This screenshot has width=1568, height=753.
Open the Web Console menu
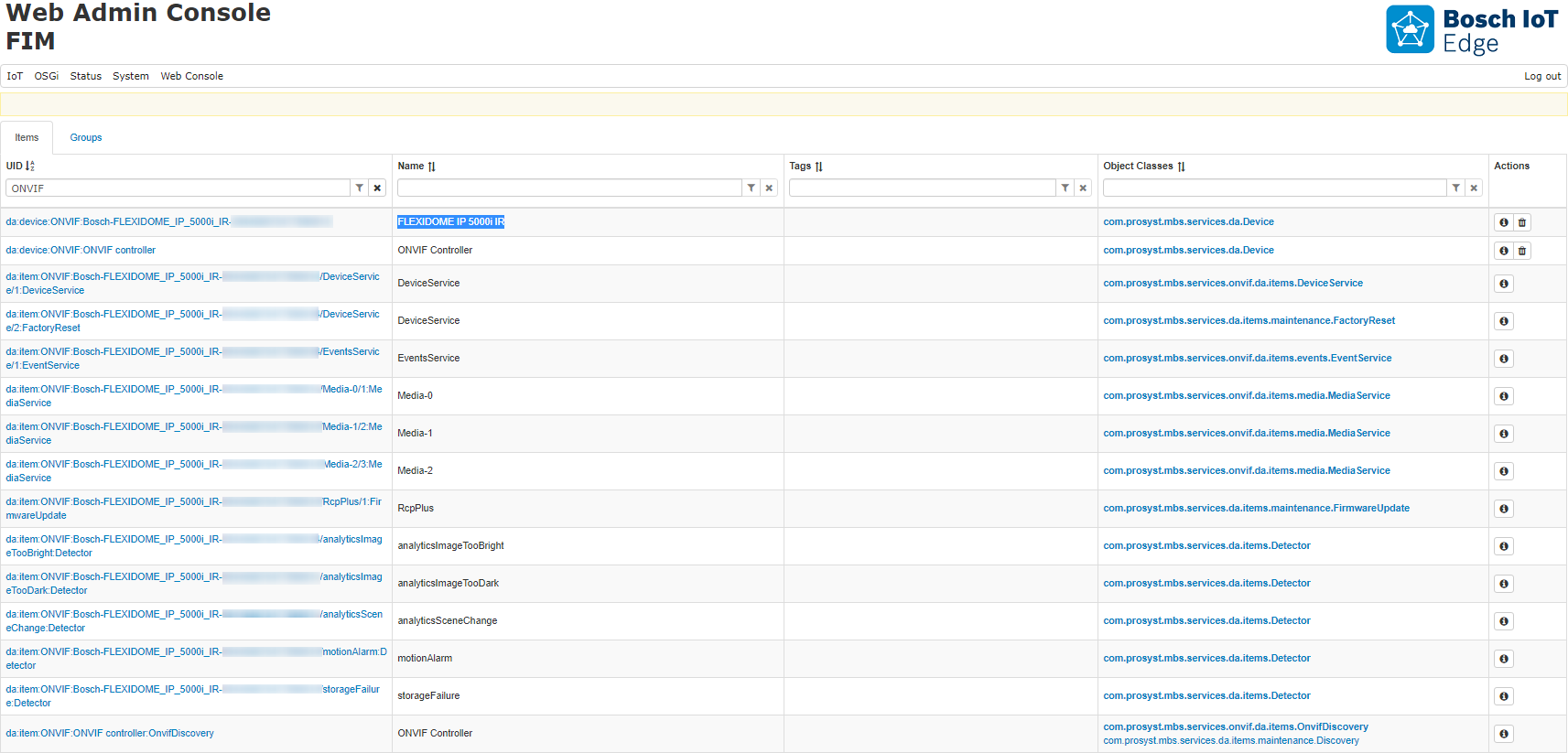click(192, 76)
